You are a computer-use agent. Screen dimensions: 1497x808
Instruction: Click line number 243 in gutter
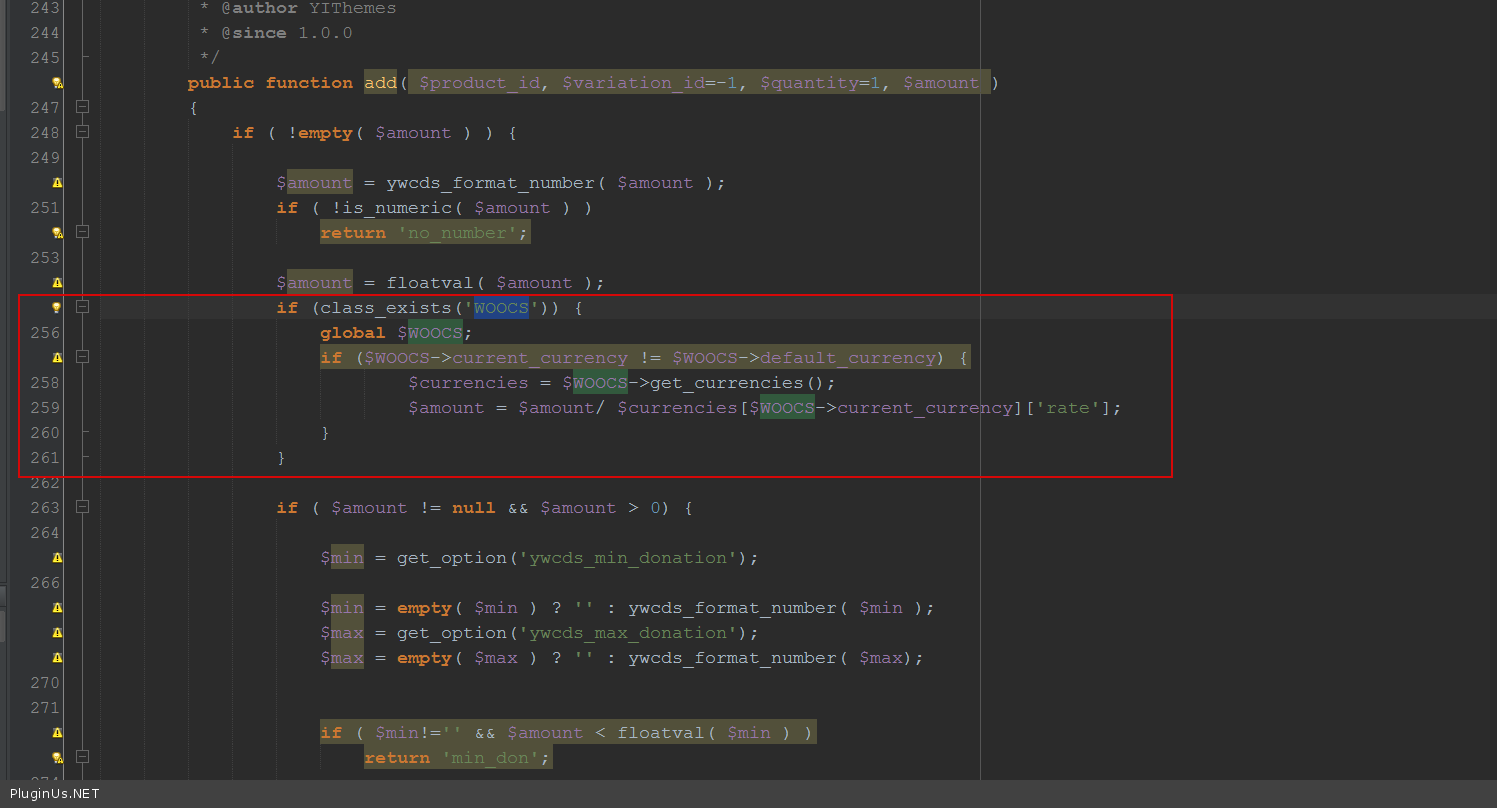click(45, 8)
